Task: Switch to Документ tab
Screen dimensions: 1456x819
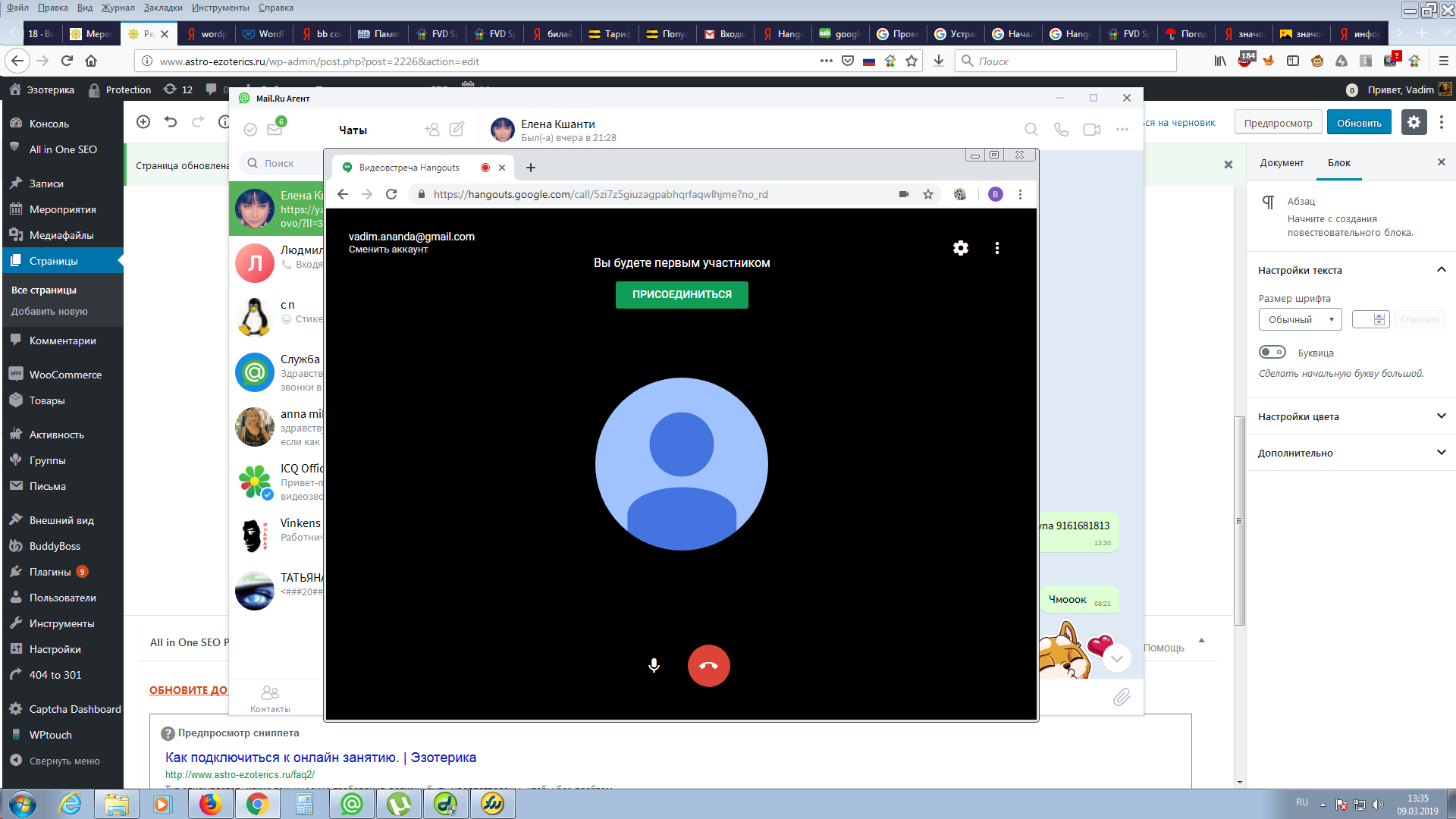Action: click(1282, 162)
